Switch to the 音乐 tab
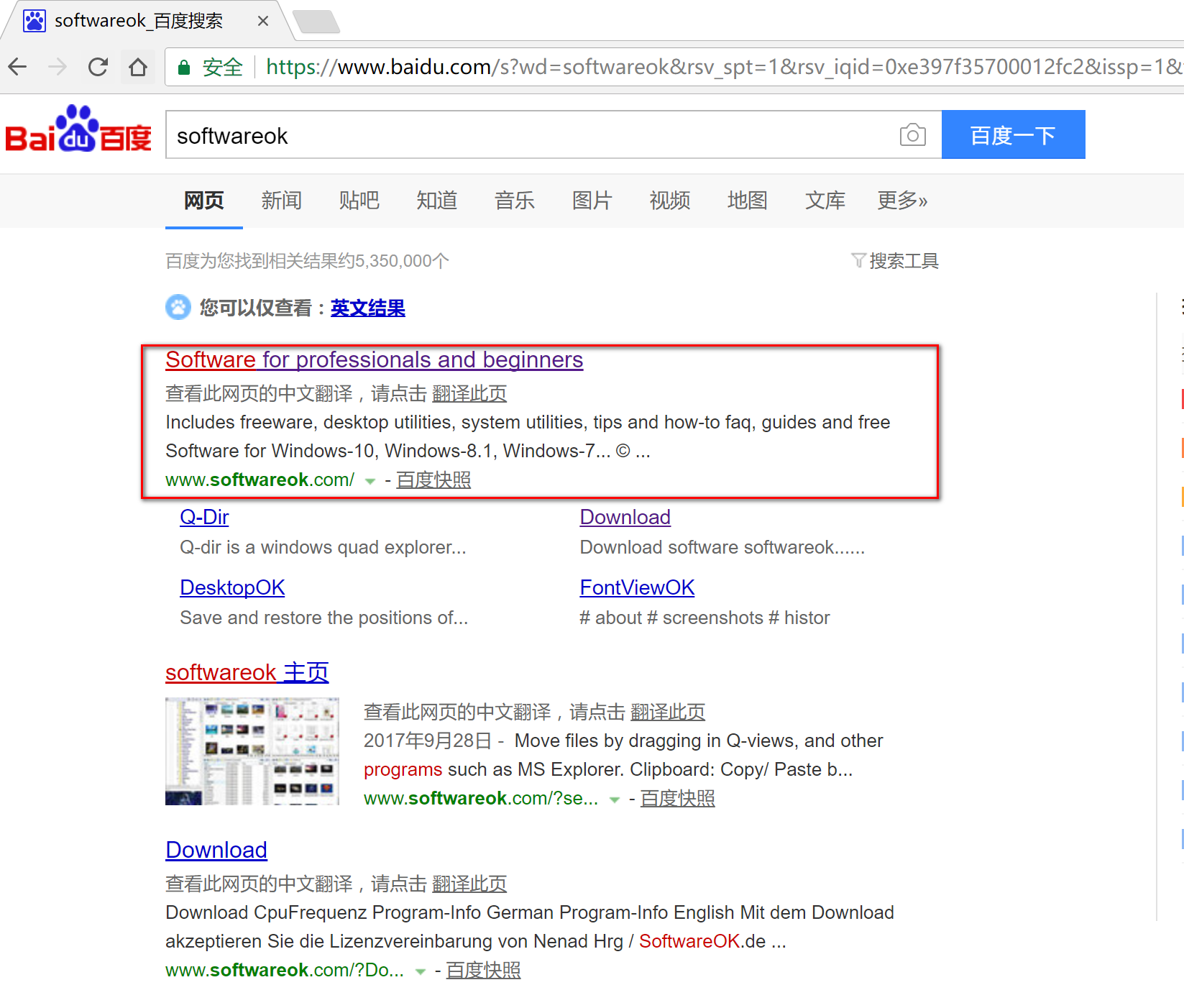 click(515, 200)
